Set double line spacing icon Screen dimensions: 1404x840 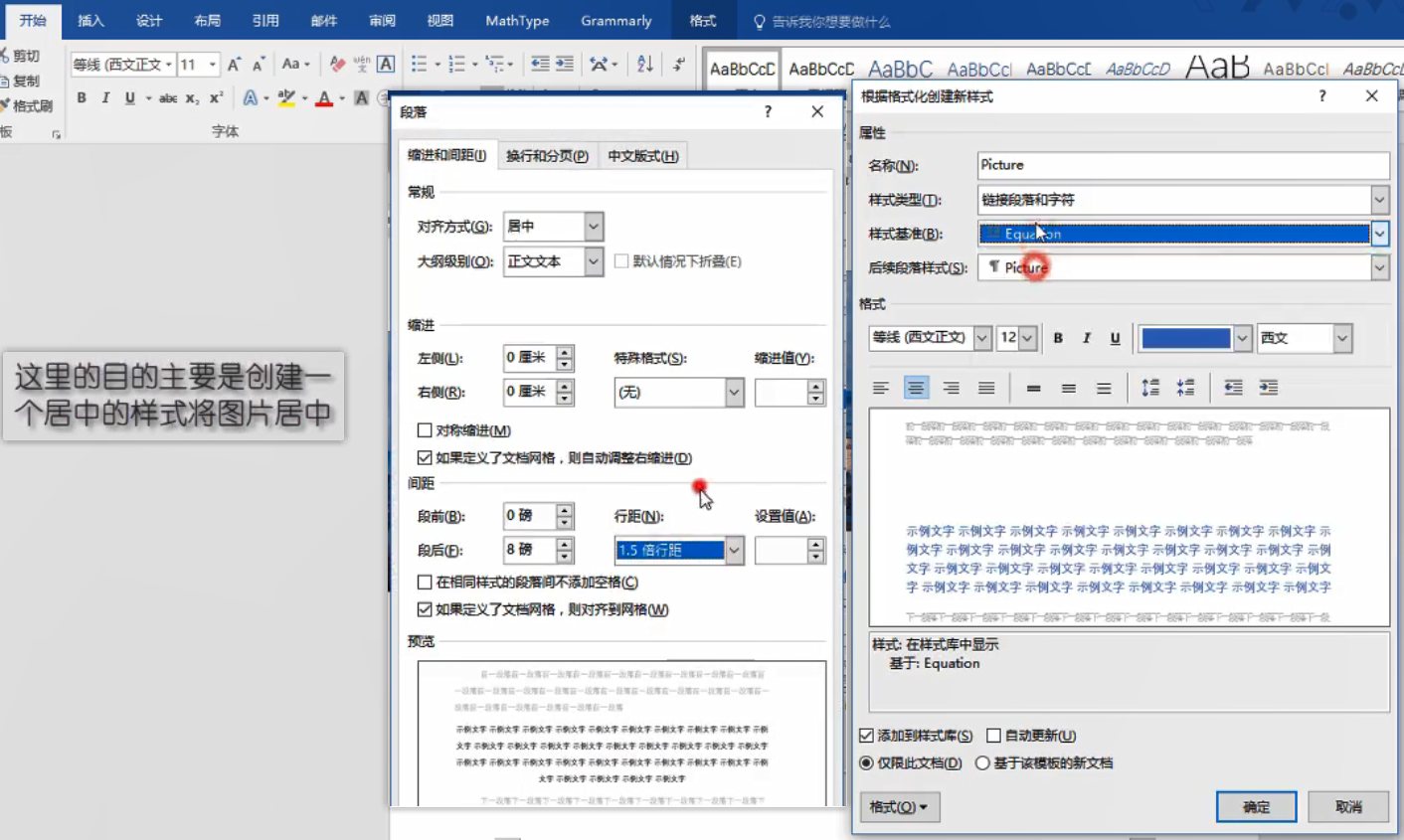(x=1104, y=388)
